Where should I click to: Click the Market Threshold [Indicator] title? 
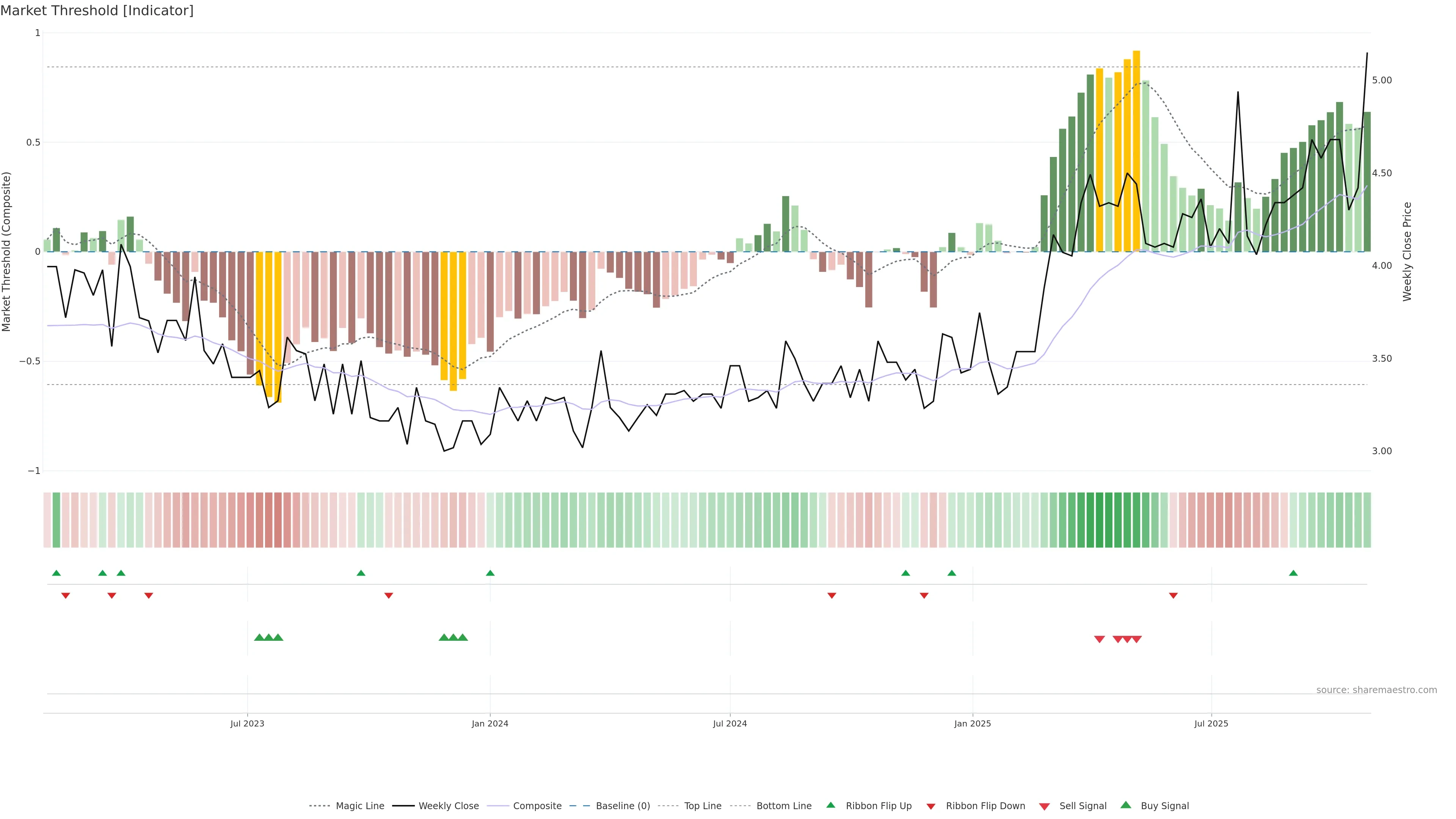(97, 11)
